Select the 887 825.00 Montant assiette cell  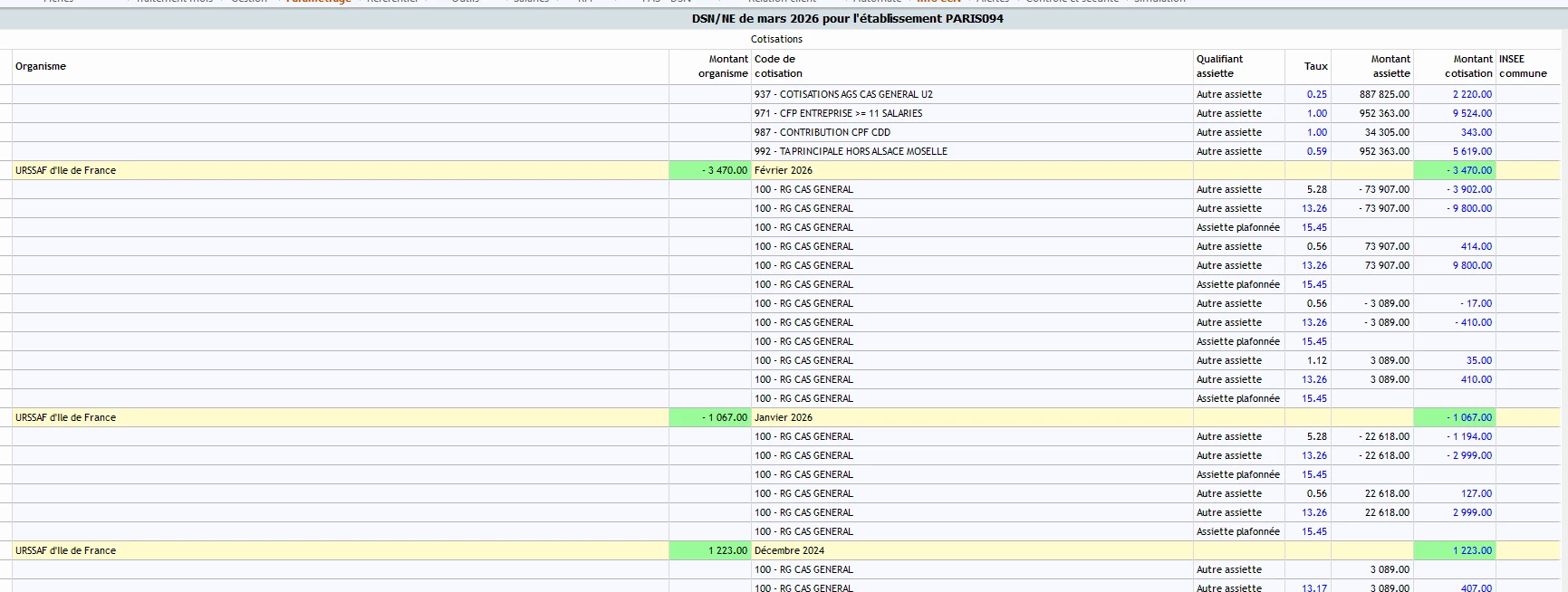[x=1384, y=94]
